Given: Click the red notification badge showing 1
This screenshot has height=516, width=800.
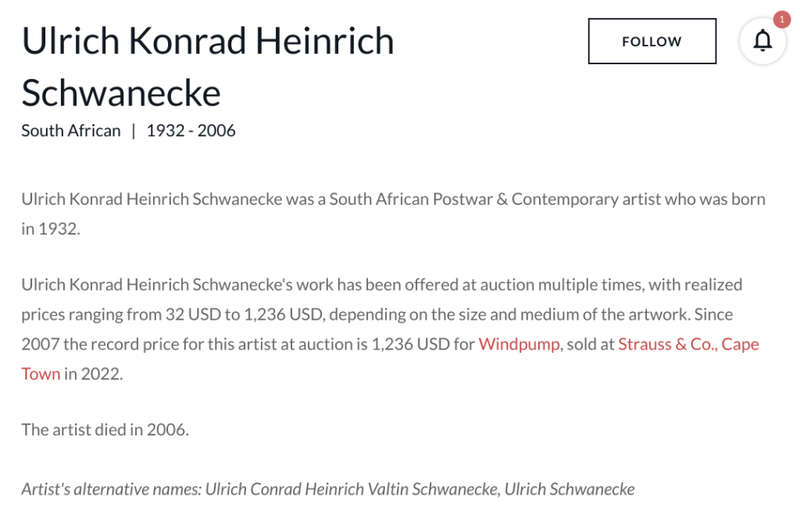Looking at the screenshot, I should [x=781, y=19].
